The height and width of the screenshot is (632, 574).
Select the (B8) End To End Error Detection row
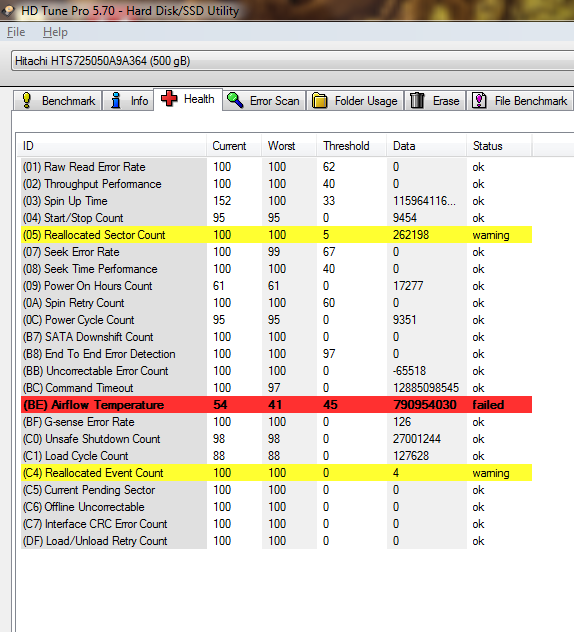(x=277, y=354)
